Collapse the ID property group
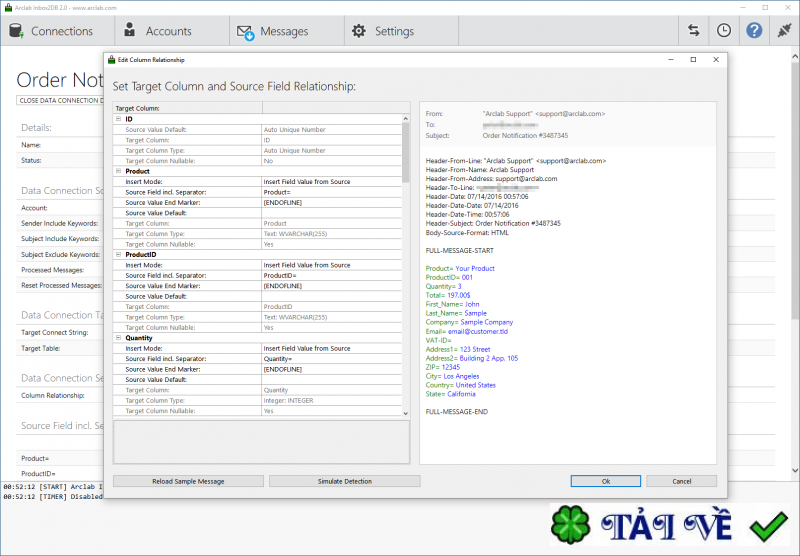 118,119
